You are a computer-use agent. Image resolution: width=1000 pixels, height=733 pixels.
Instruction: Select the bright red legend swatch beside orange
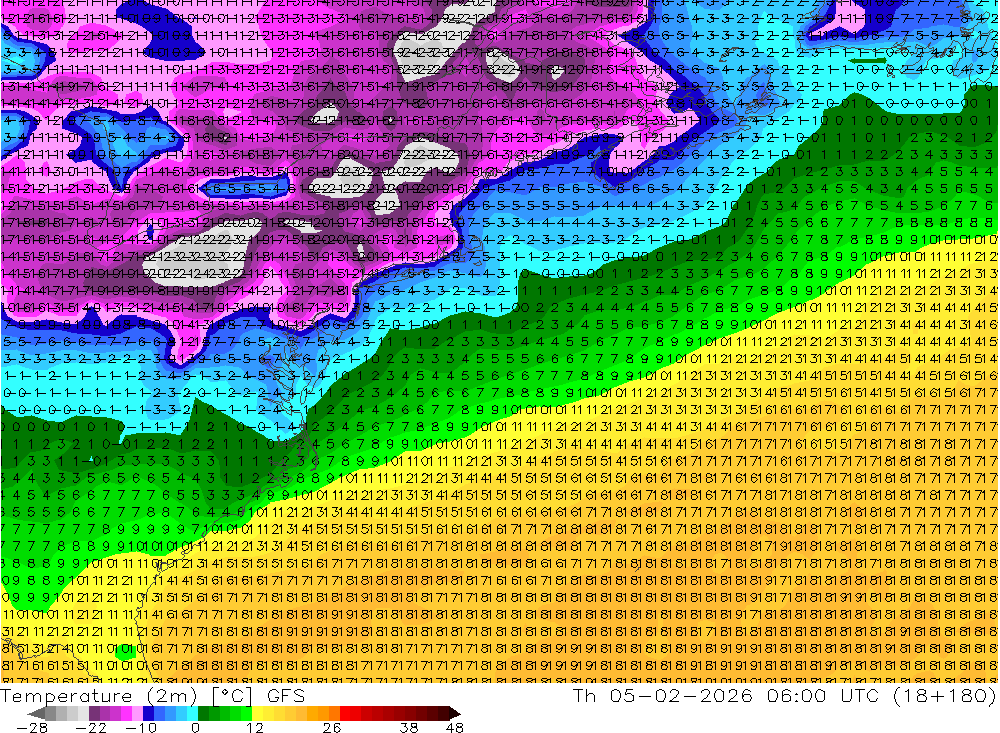pyautogui.click(x=345, y=713)
